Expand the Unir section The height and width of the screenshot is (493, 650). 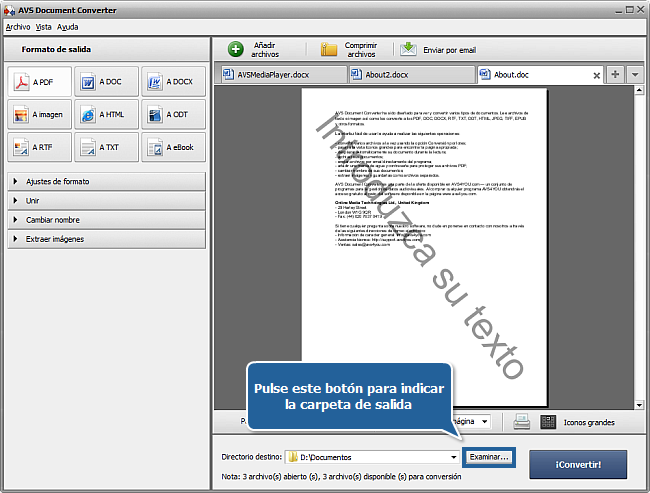tap(107, 201)
